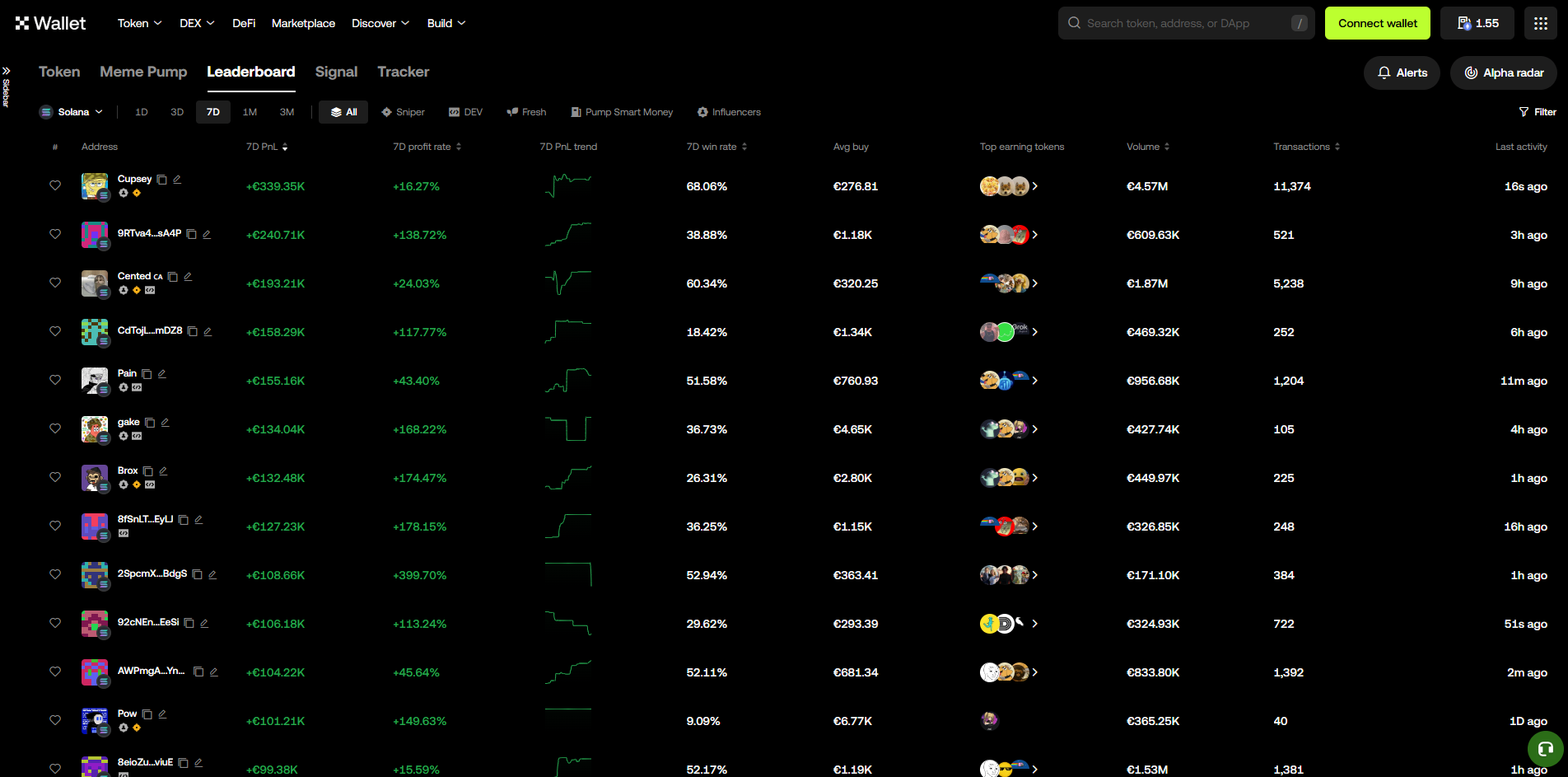This screenshot has height=777, width=1568.
Task: Switch to the Tracker tab
Action: pyautogui.click(x=403, y=72)
